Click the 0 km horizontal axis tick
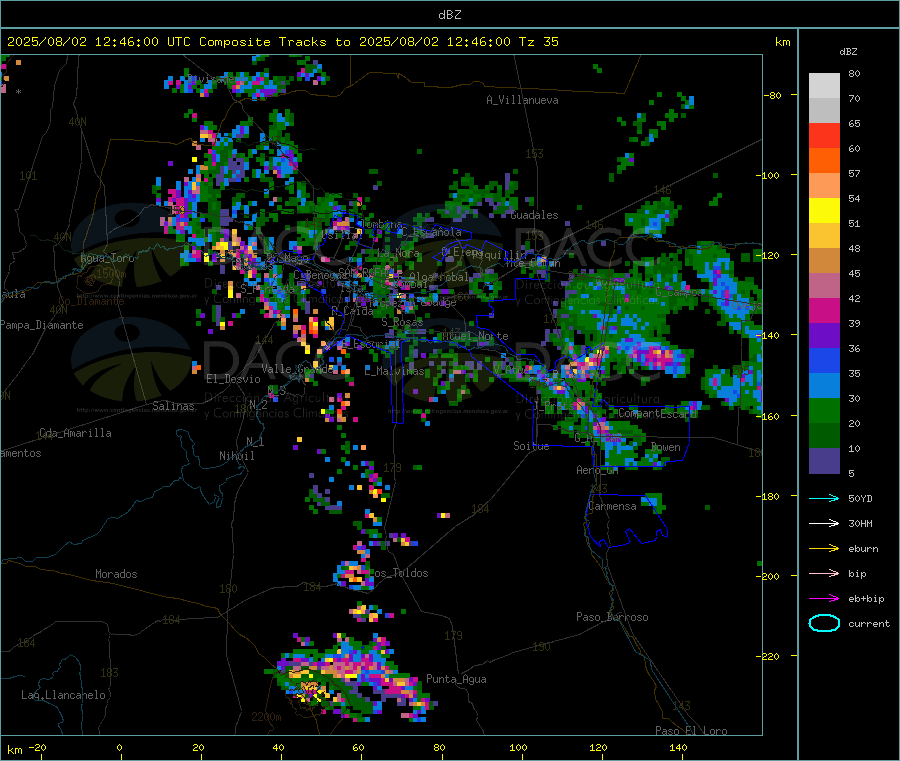The height and width of the screenshot is (761, 900). click(119, 747)
